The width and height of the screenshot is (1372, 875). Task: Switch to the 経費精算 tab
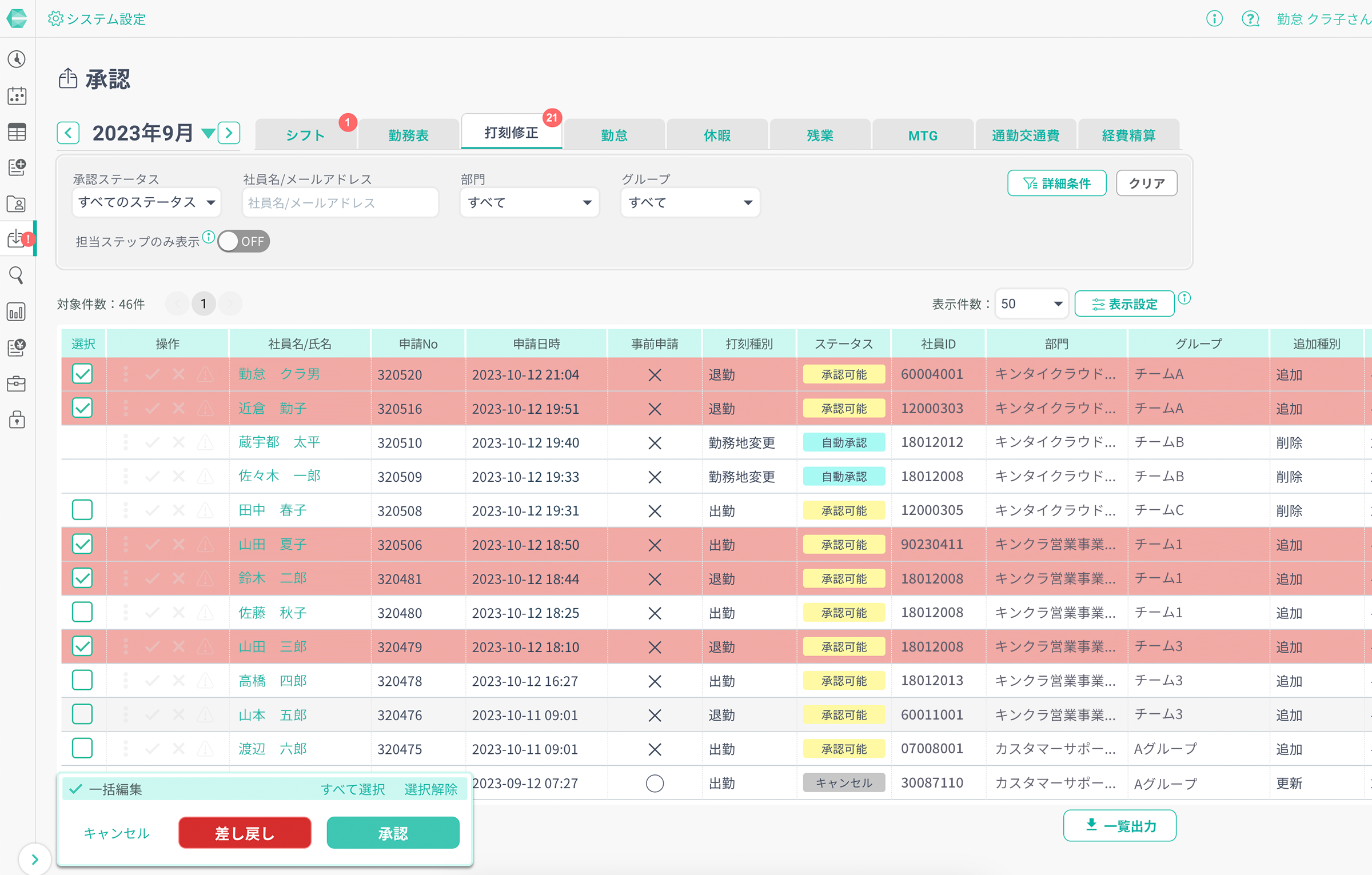pos(1128,135)
